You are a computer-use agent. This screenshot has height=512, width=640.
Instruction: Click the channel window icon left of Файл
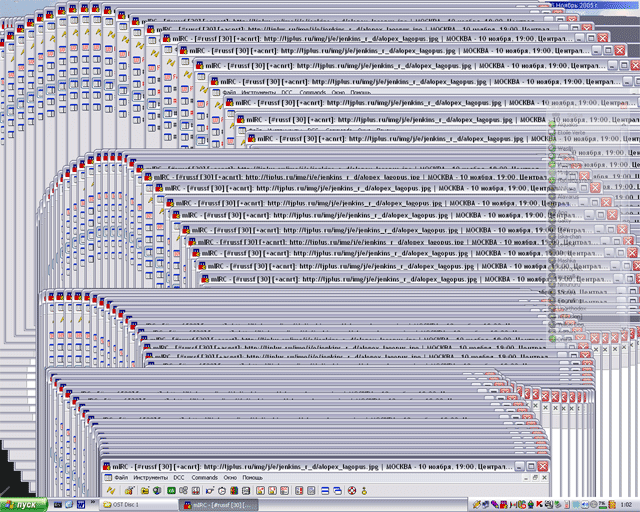(x=108, y=477)
